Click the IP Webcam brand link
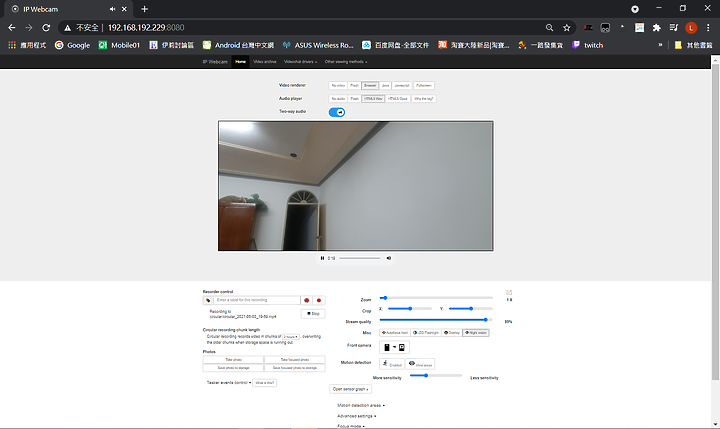The height and width of the screenshot is (429, 720). coord(215,62)
